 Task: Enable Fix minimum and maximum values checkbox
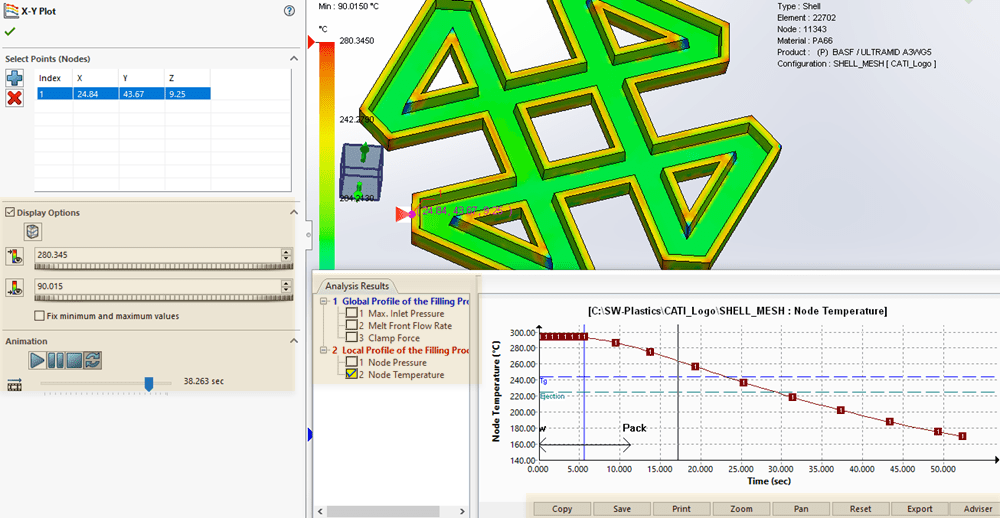(x=39, y=316)
